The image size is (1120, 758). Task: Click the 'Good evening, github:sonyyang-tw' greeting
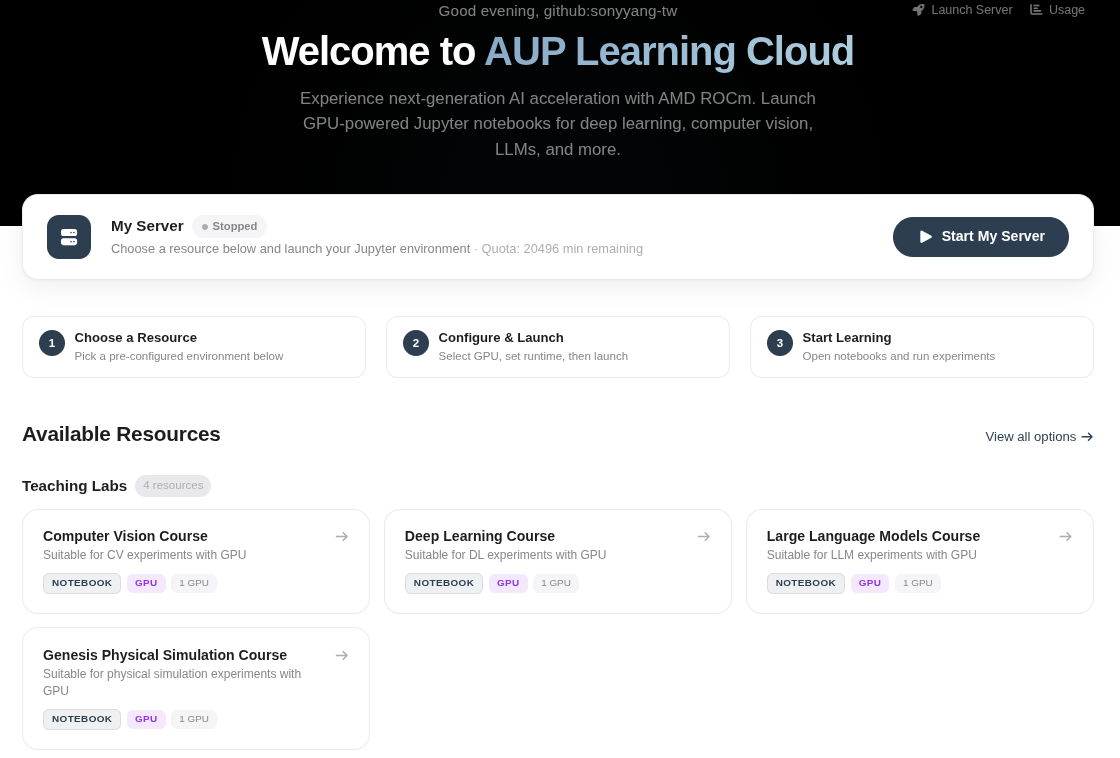[x=558, y=11]
